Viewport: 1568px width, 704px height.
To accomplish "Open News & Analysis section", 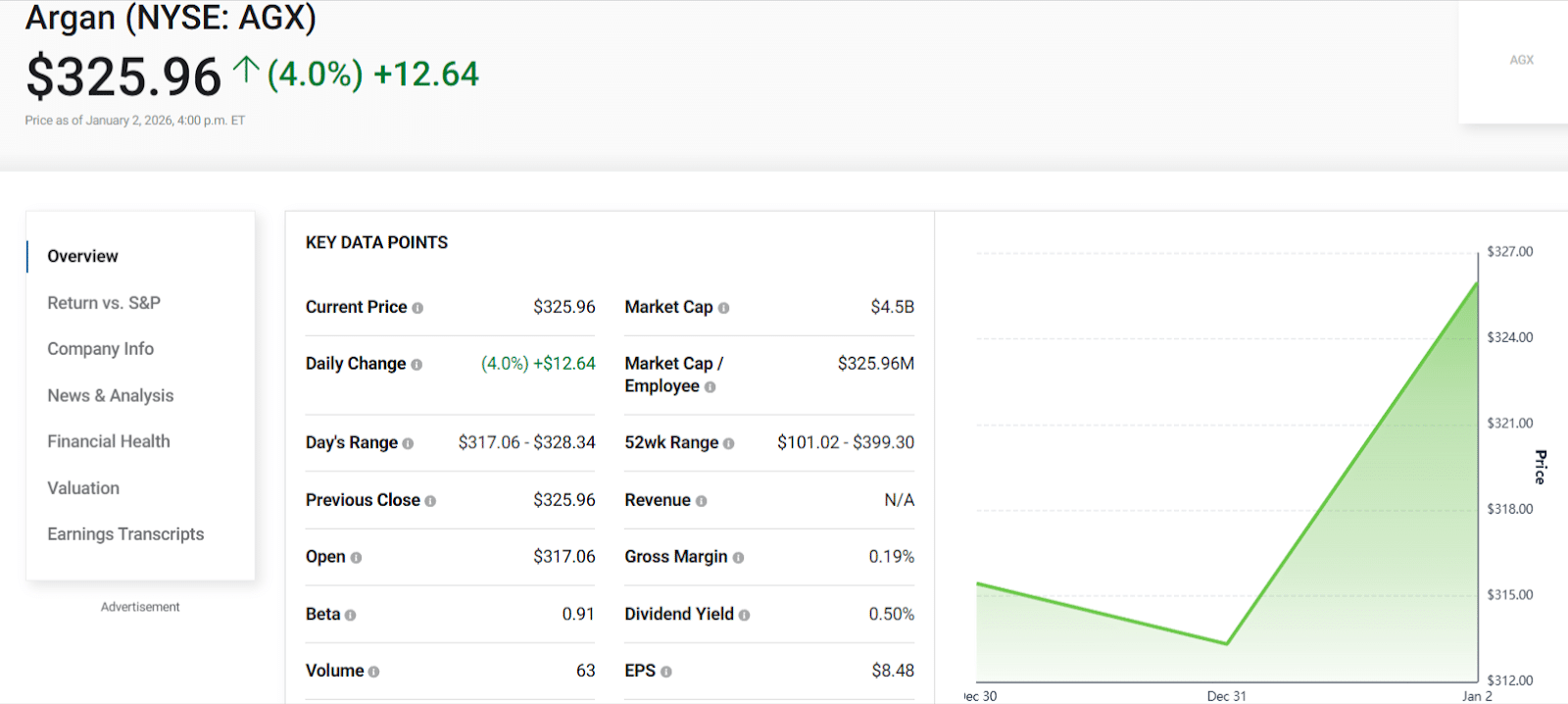I will 111,395.
